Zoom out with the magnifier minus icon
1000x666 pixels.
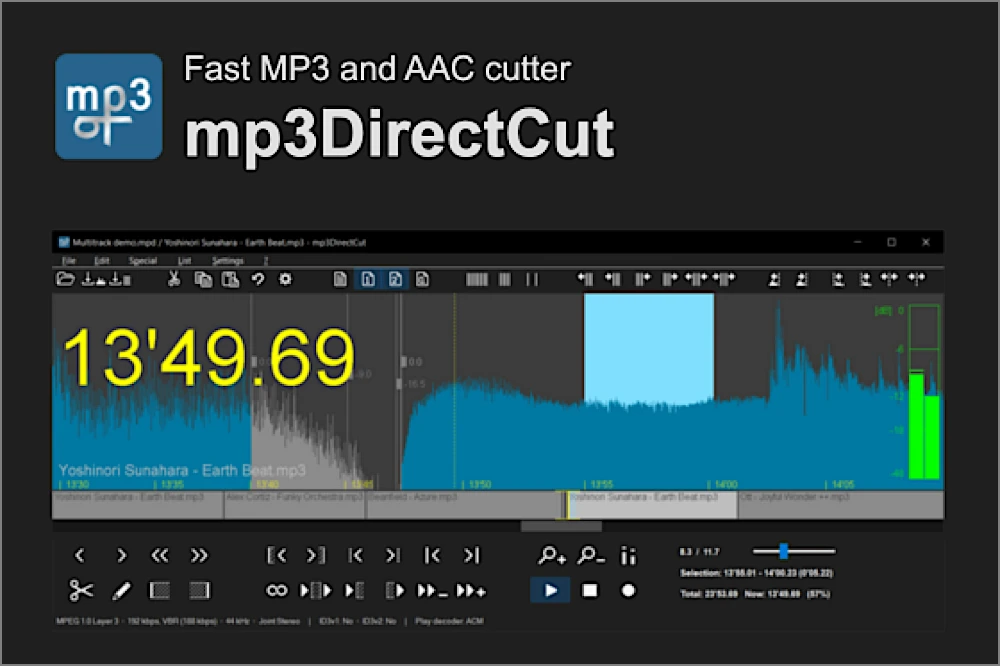point(591,556)
